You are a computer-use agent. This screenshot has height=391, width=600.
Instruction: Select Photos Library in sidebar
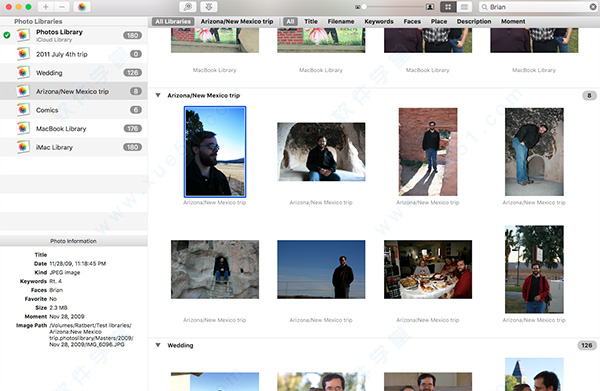(x=73, y=35)
